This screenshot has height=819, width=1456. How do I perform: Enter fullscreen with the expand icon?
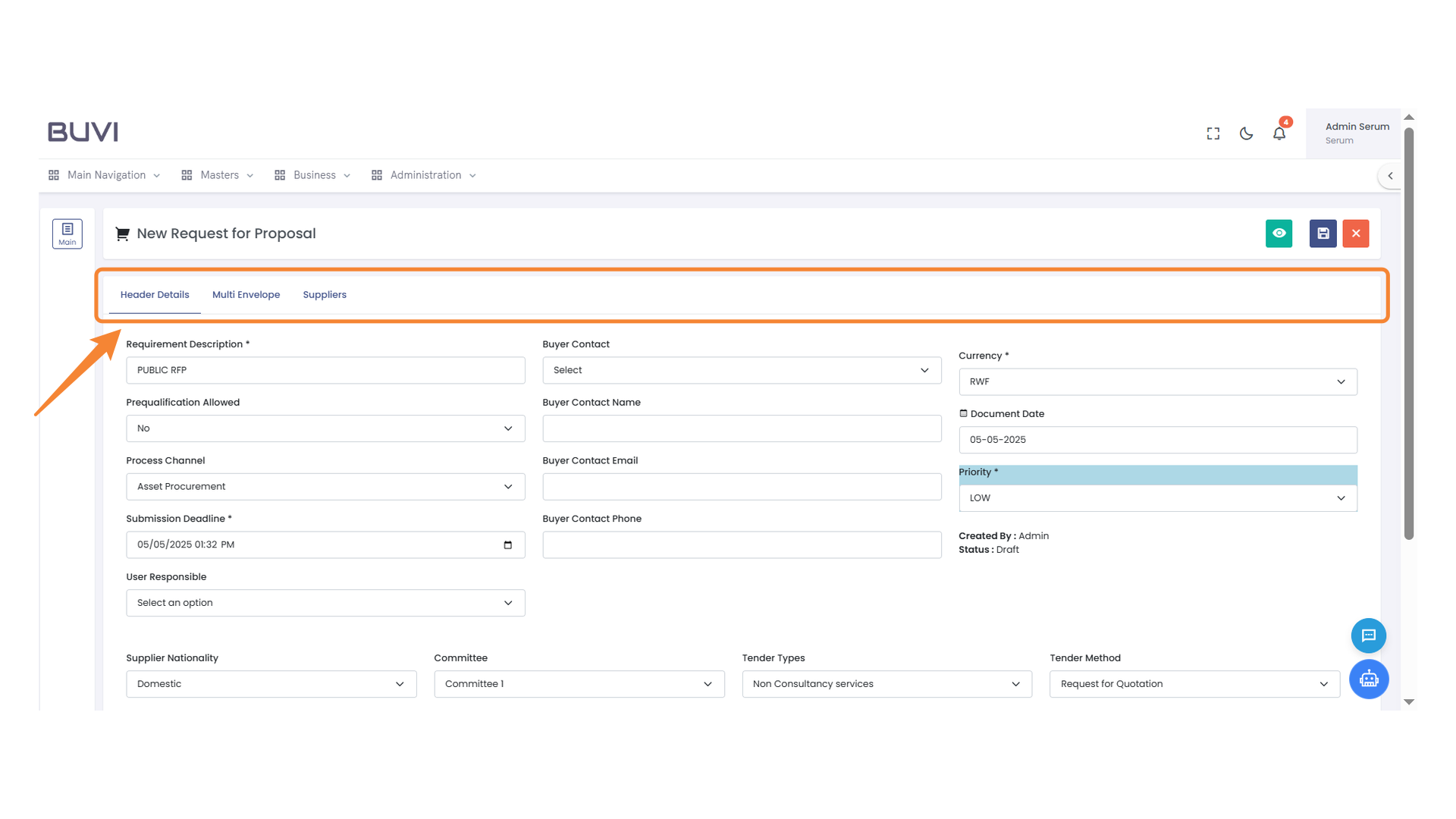click(1213, 133)
